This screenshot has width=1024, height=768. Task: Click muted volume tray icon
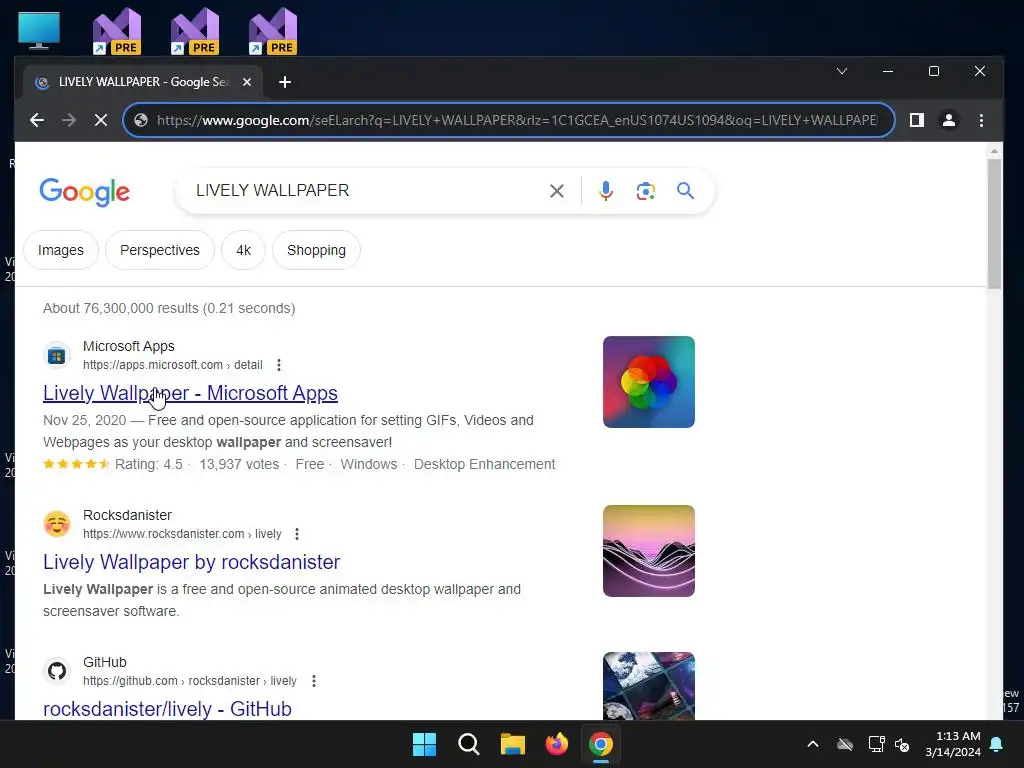[903, 744]
